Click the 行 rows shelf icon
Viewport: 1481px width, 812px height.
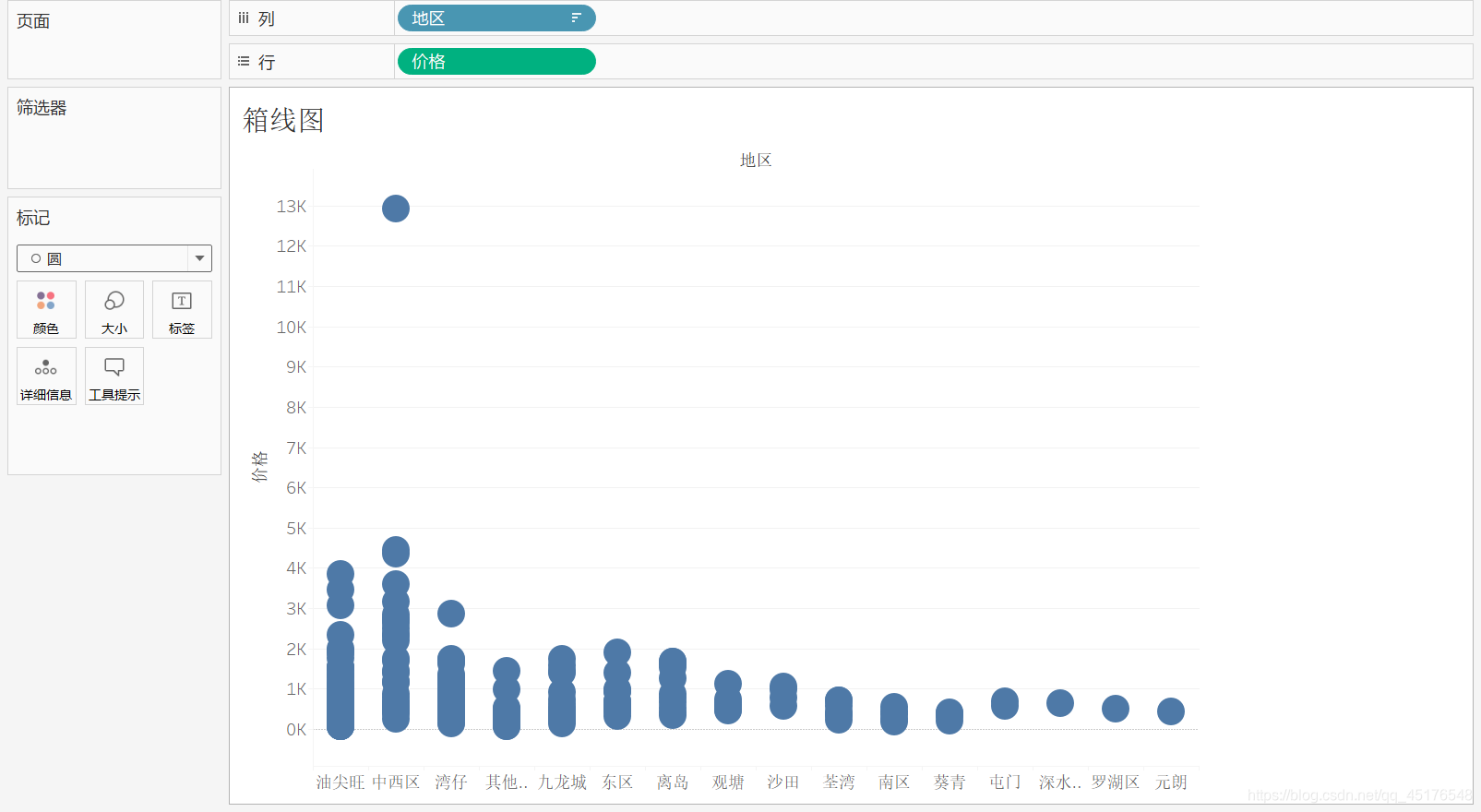click(x=244, y=61)
